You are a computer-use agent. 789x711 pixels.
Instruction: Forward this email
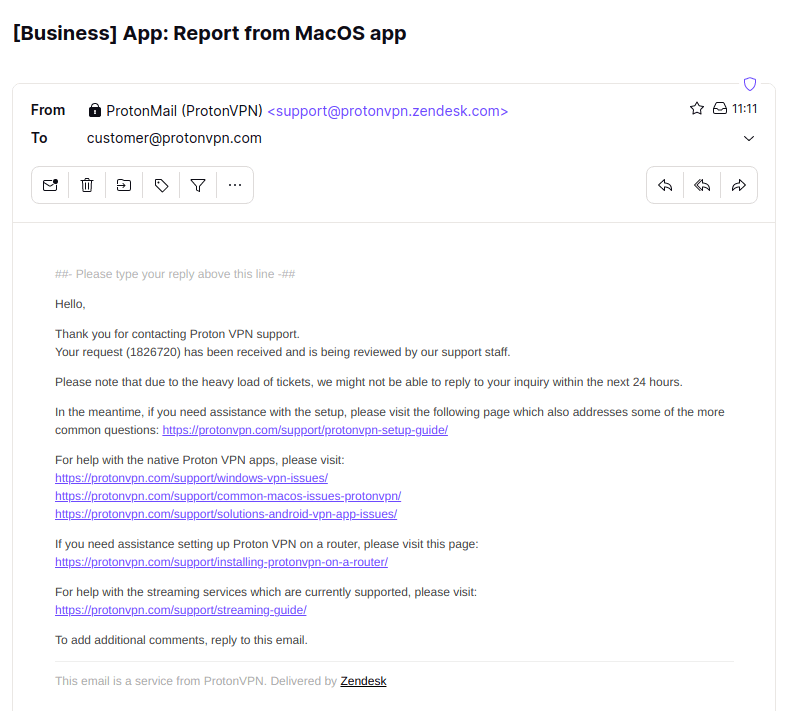tap(739, 185)
